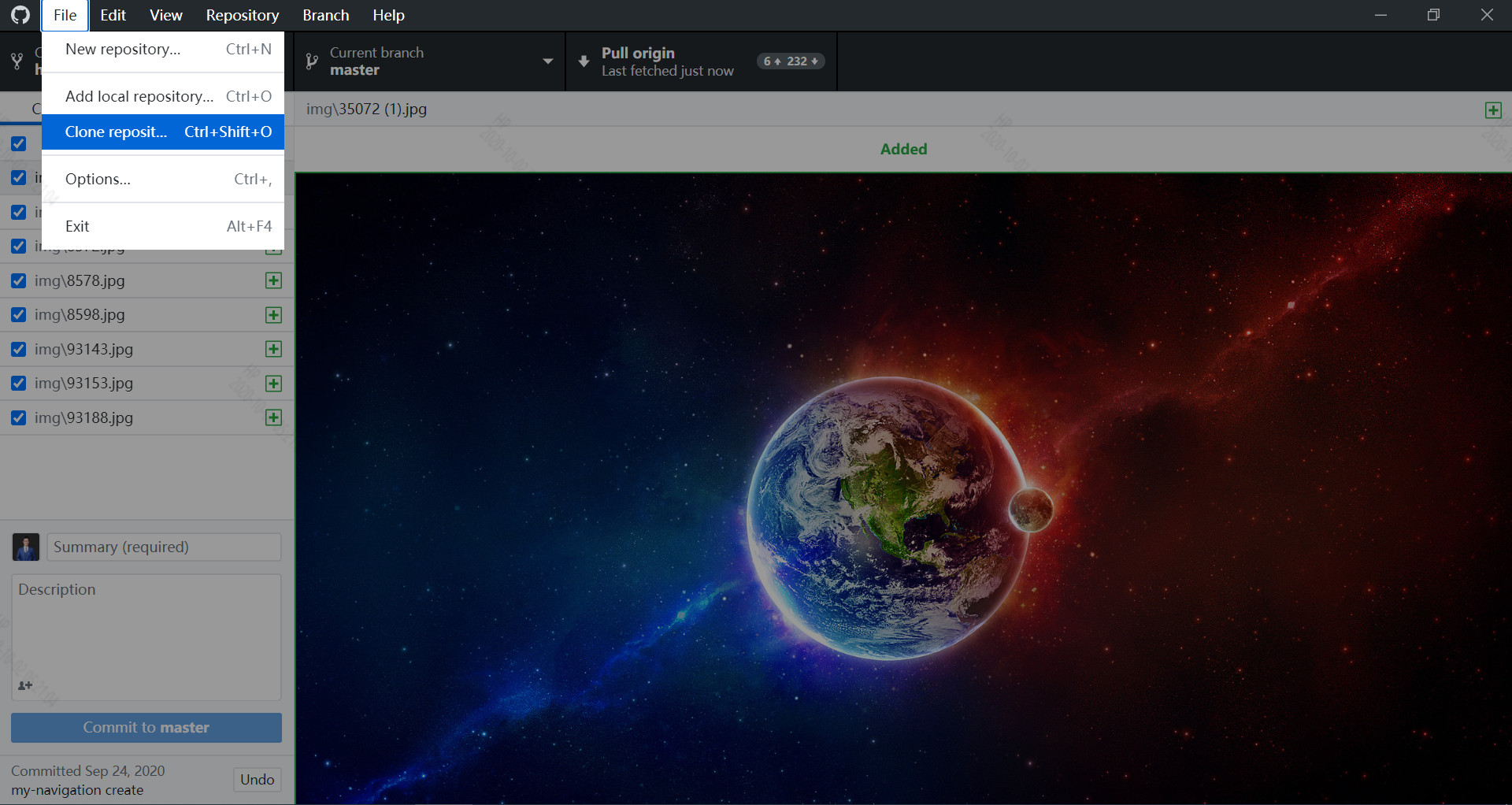Select the img\93153.jpg file row

(x=147, y=384)
